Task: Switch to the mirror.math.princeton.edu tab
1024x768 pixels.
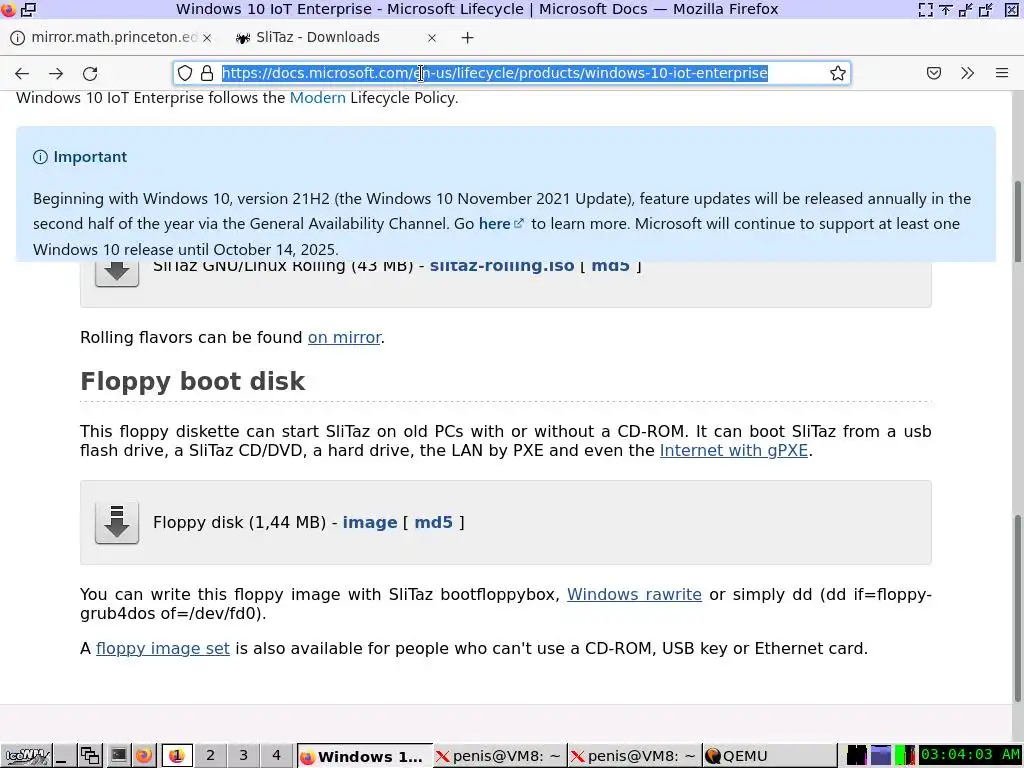Action: click(x=110, y=38)
